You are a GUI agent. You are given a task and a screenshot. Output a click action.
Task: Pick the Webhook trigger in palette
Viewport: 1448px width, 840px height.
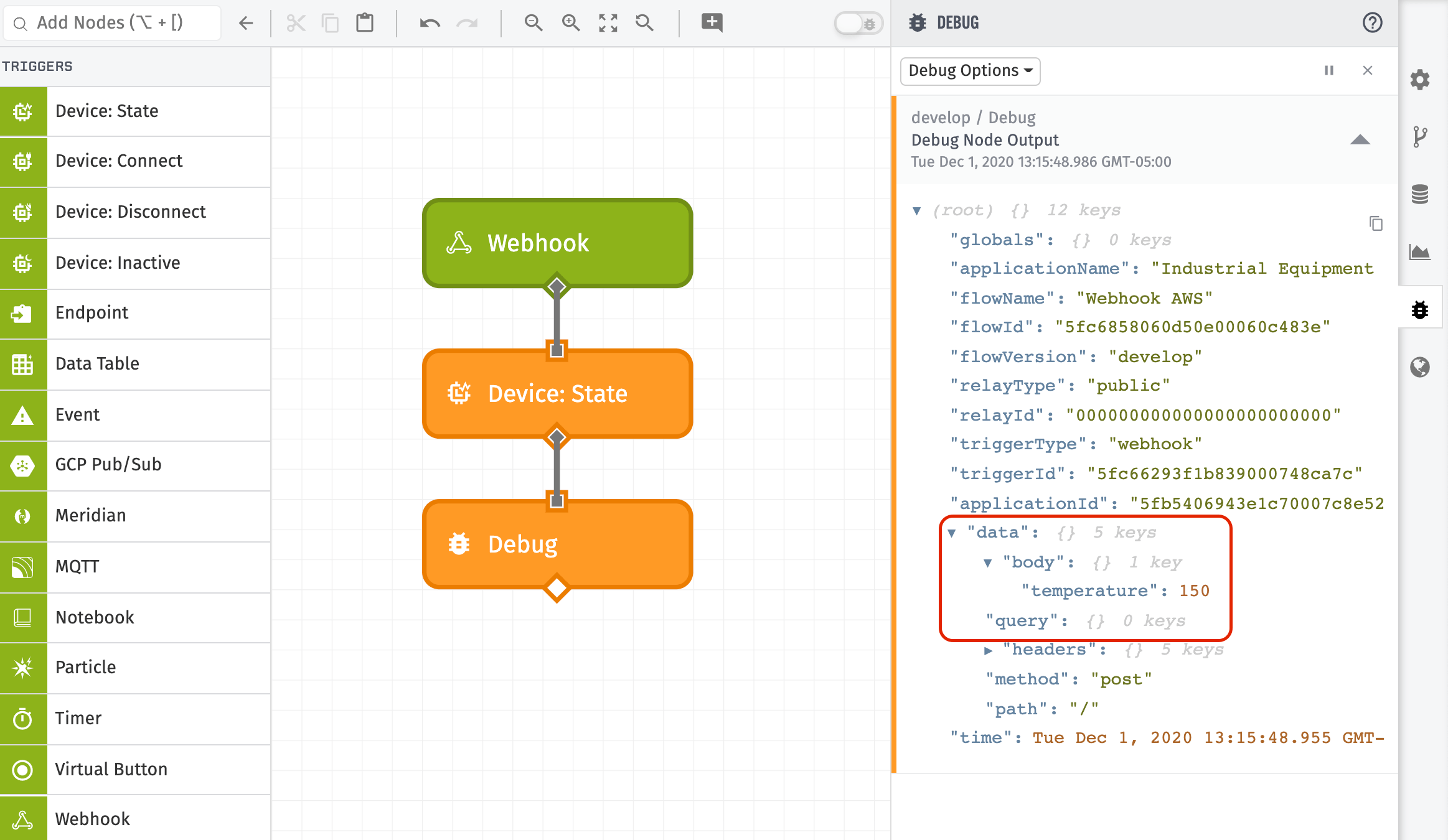(135, 818)
